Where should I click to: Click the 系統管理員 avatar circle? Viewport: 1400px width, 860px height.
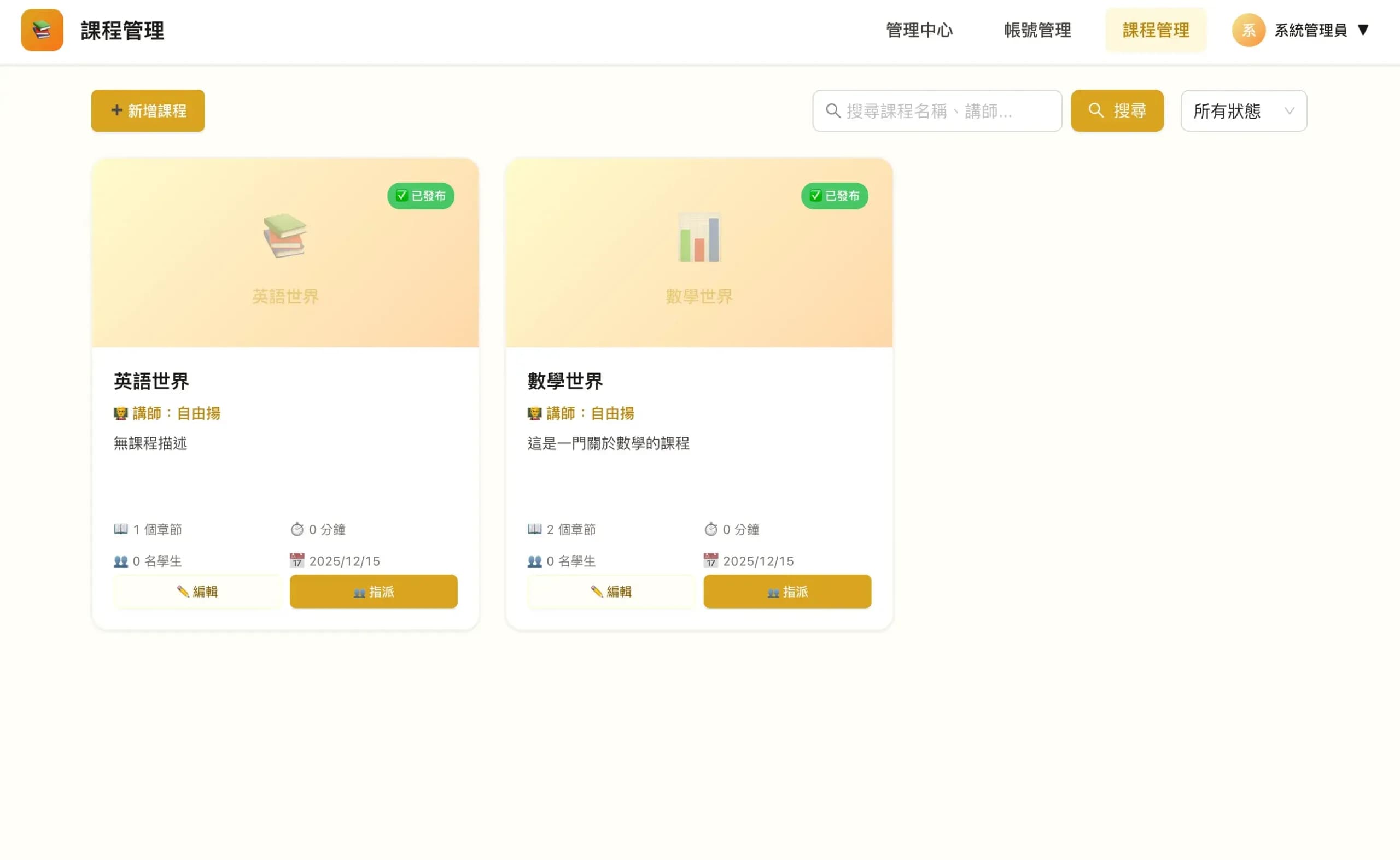click(x=1248, y=30)
